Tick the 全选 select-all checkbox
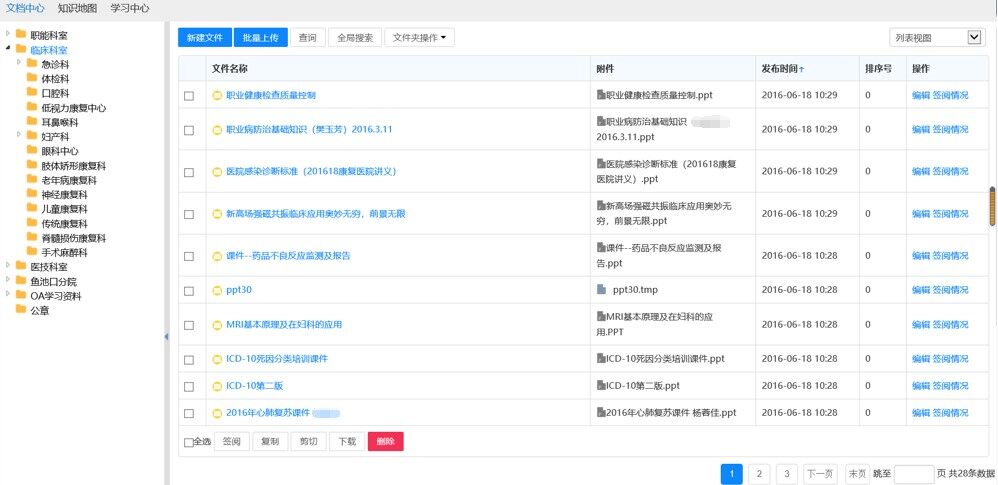Image resolution: width=998 pixels, height=485 pixels. (189, 442)
